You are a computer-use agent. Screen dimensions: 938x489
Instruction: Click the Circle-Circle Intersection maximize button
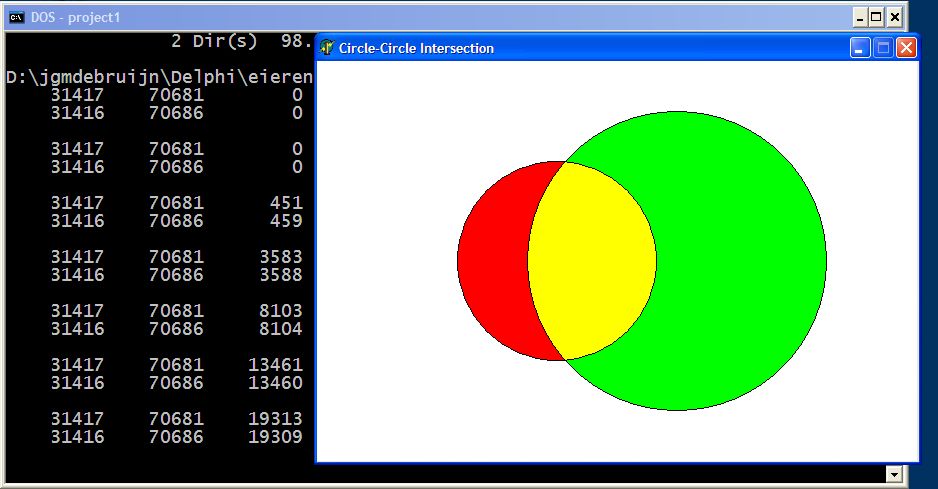click(x=883, y=48)
